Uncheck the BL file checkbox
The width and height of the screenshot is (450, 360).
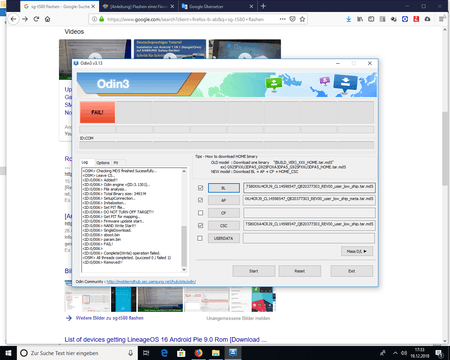tap(200, 188)
